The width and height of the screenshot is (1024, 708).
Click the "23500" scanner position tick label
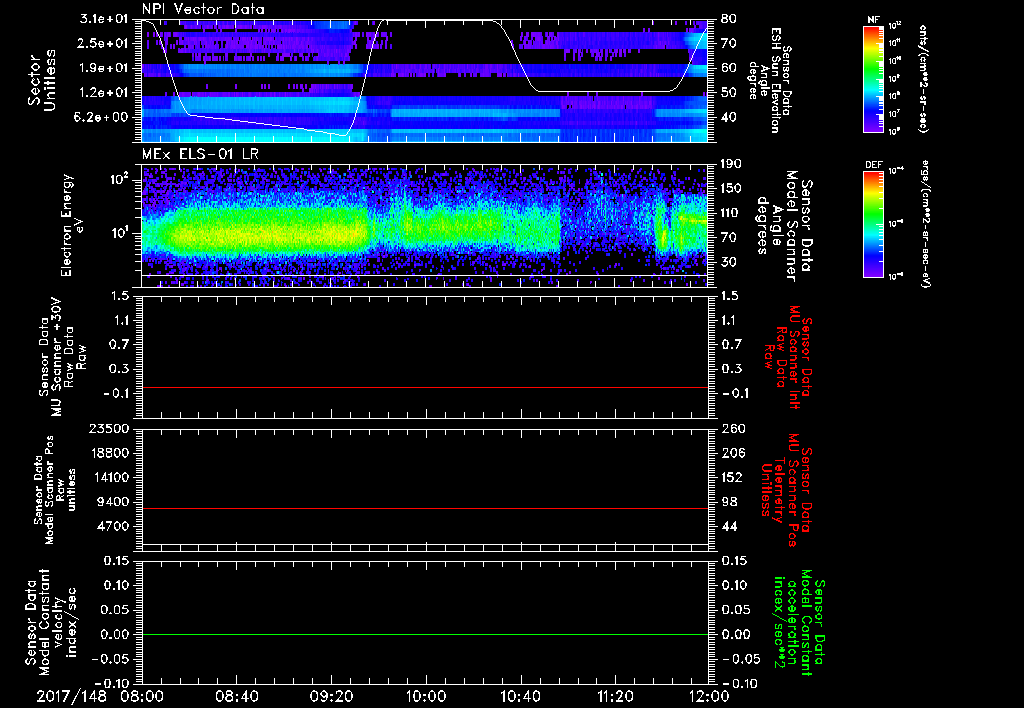(x=108, y=429)
